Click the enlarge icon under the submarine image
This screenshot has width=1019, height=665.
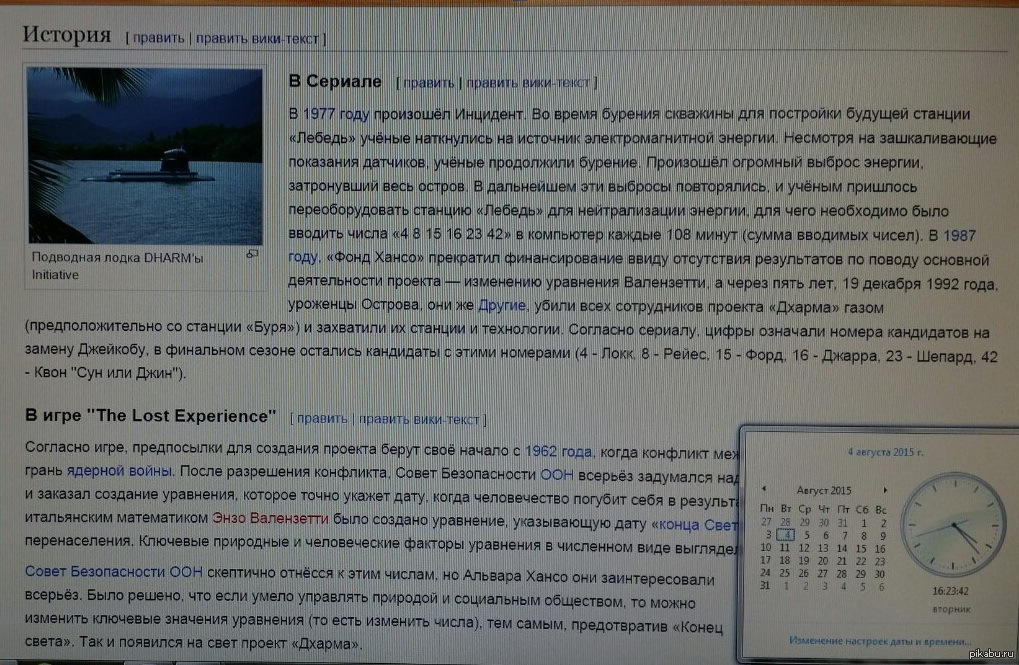pos(253,255)
